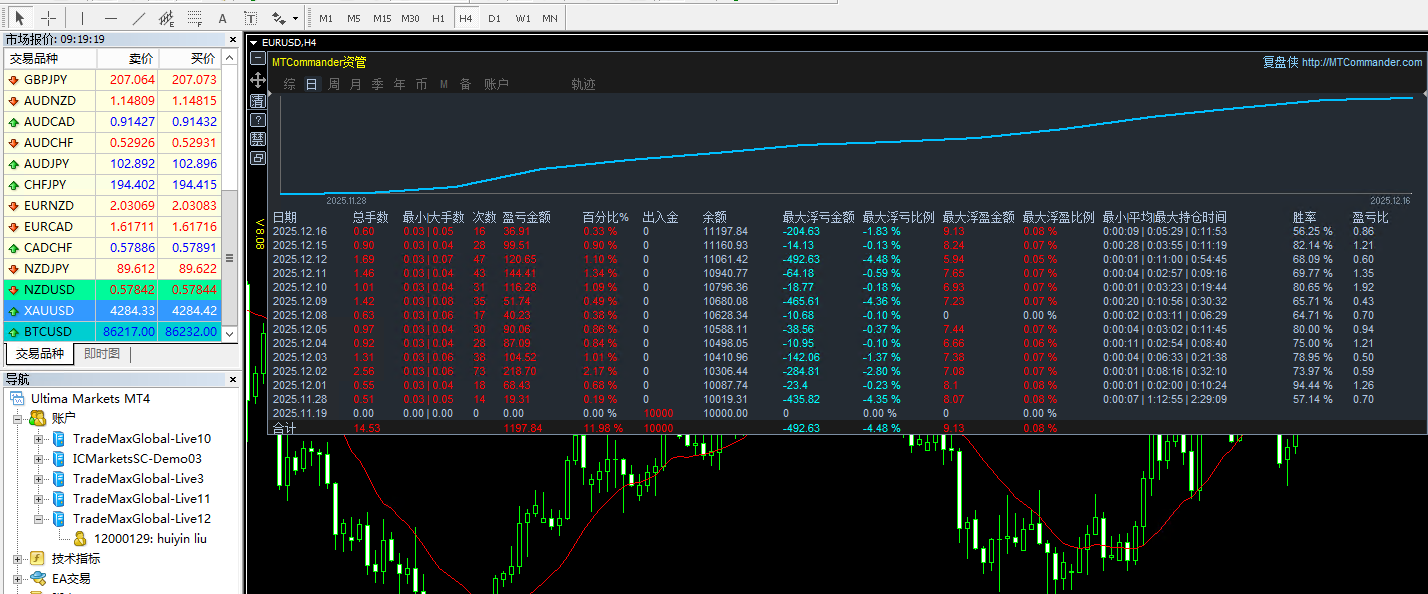
Task: Open the 综 summary tab
Action: tap(290, 84)
